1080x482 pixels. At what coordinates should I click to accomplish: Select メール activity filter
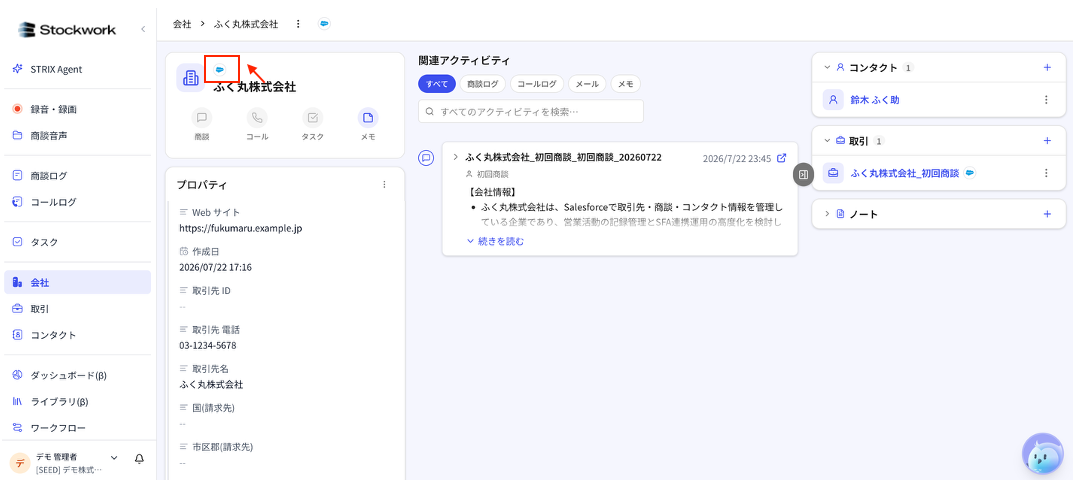[x=587, y=84]
